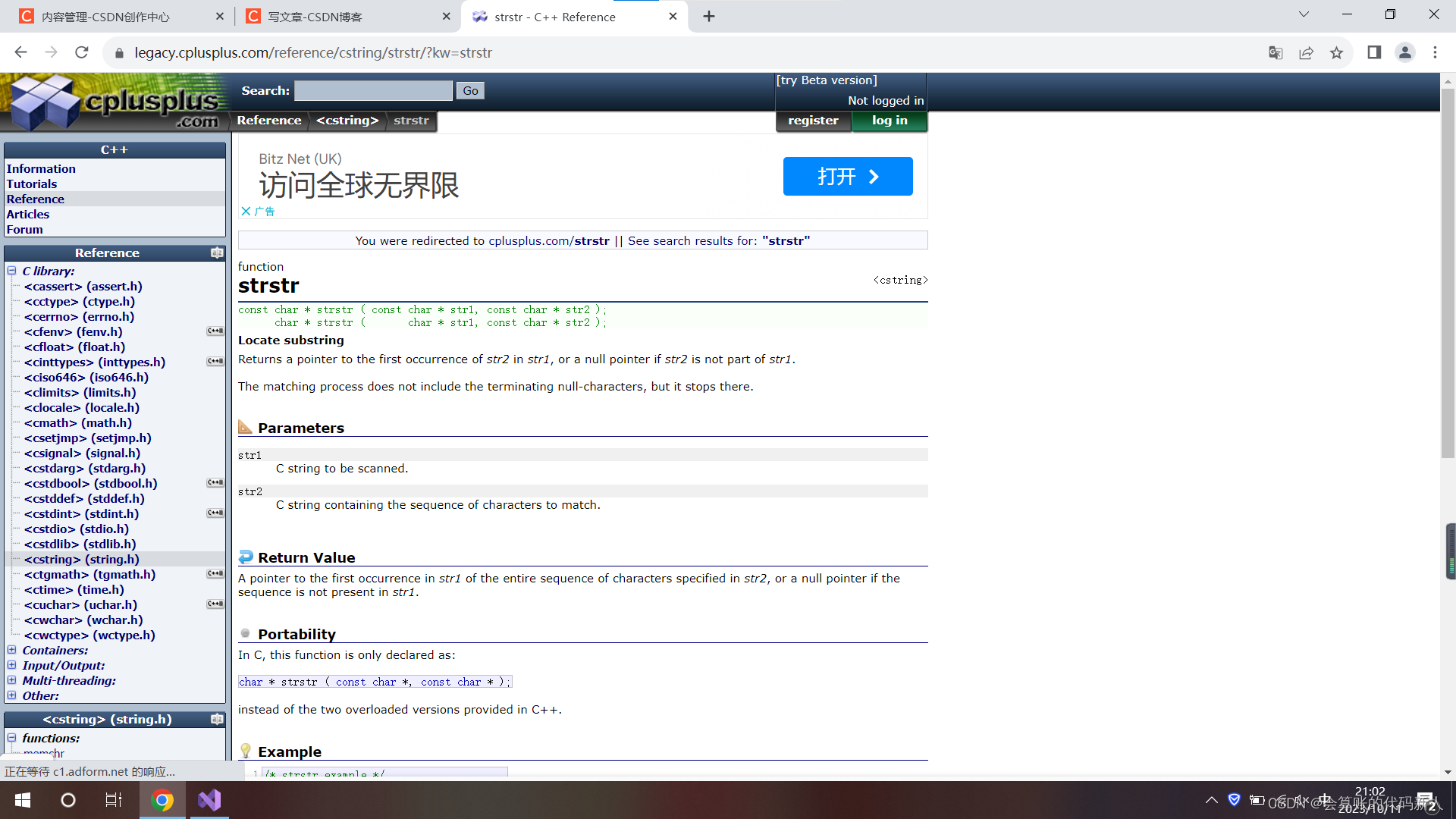Collapse the functions list in cstring panel
The width and height of the screenshot is (1456, 819).
[x=12, y=738]
